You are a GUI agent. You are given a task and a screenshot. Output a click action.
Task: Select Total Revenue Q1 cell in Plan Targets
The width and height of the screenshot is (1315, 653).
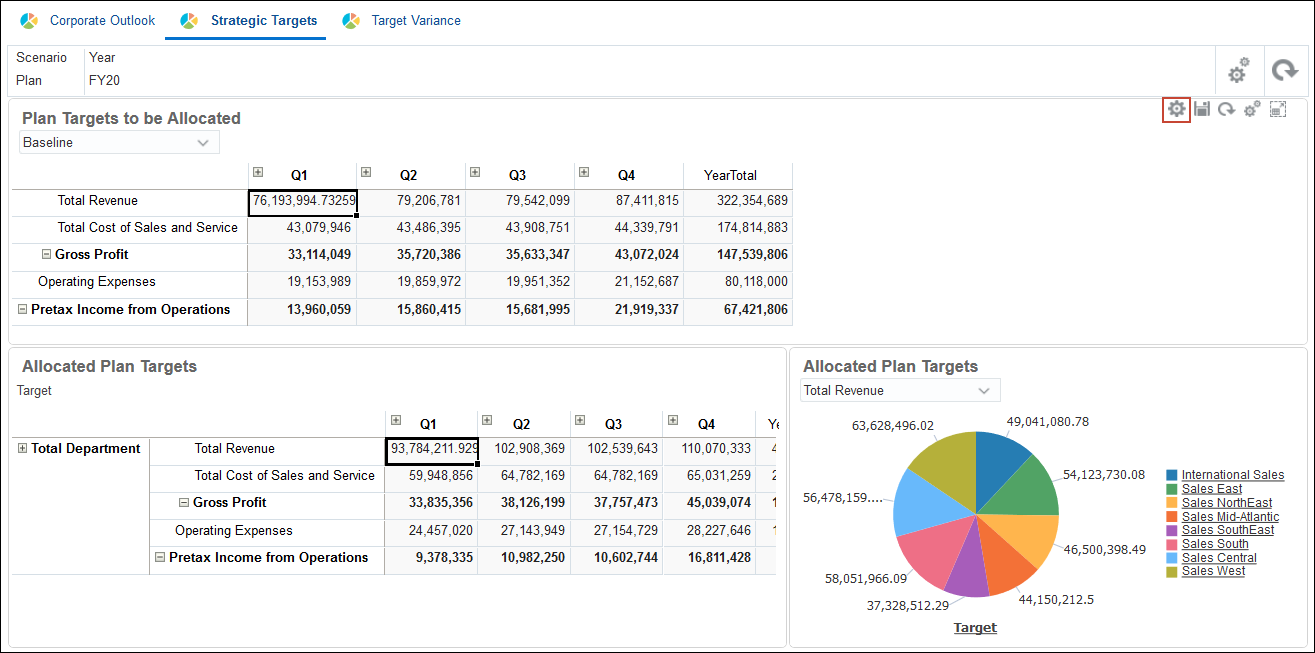click(302, 201)
